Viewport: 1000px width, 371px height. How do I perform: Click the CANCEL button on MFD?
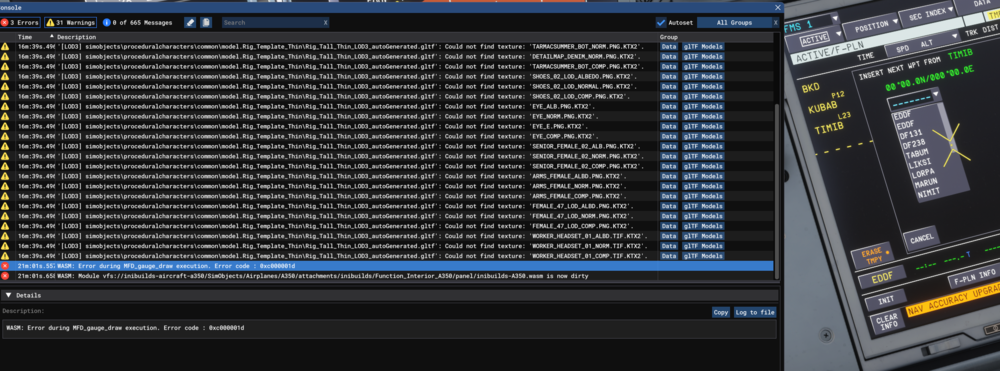click(x=922, y=238)
